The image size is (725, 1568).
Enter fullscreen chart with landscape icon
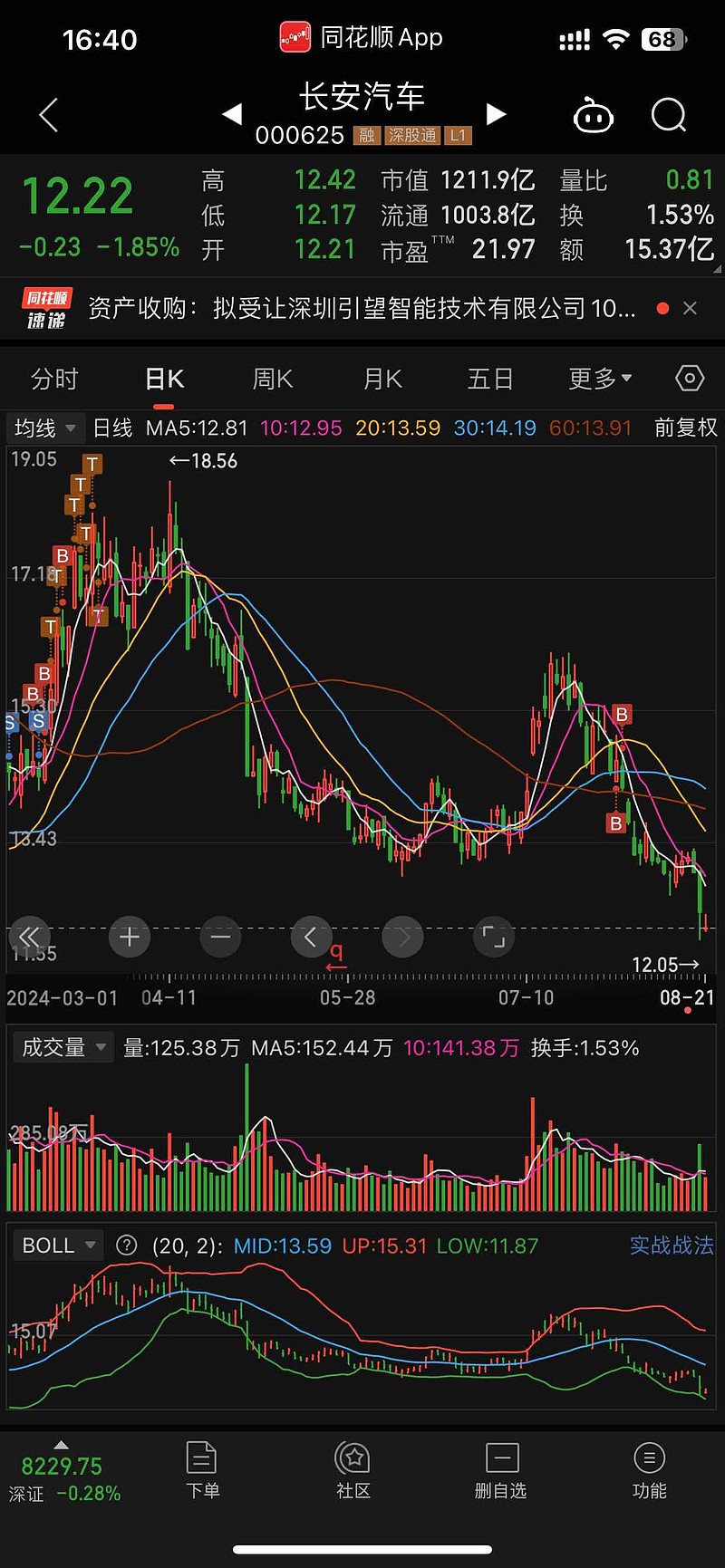[x=494, y=937]
